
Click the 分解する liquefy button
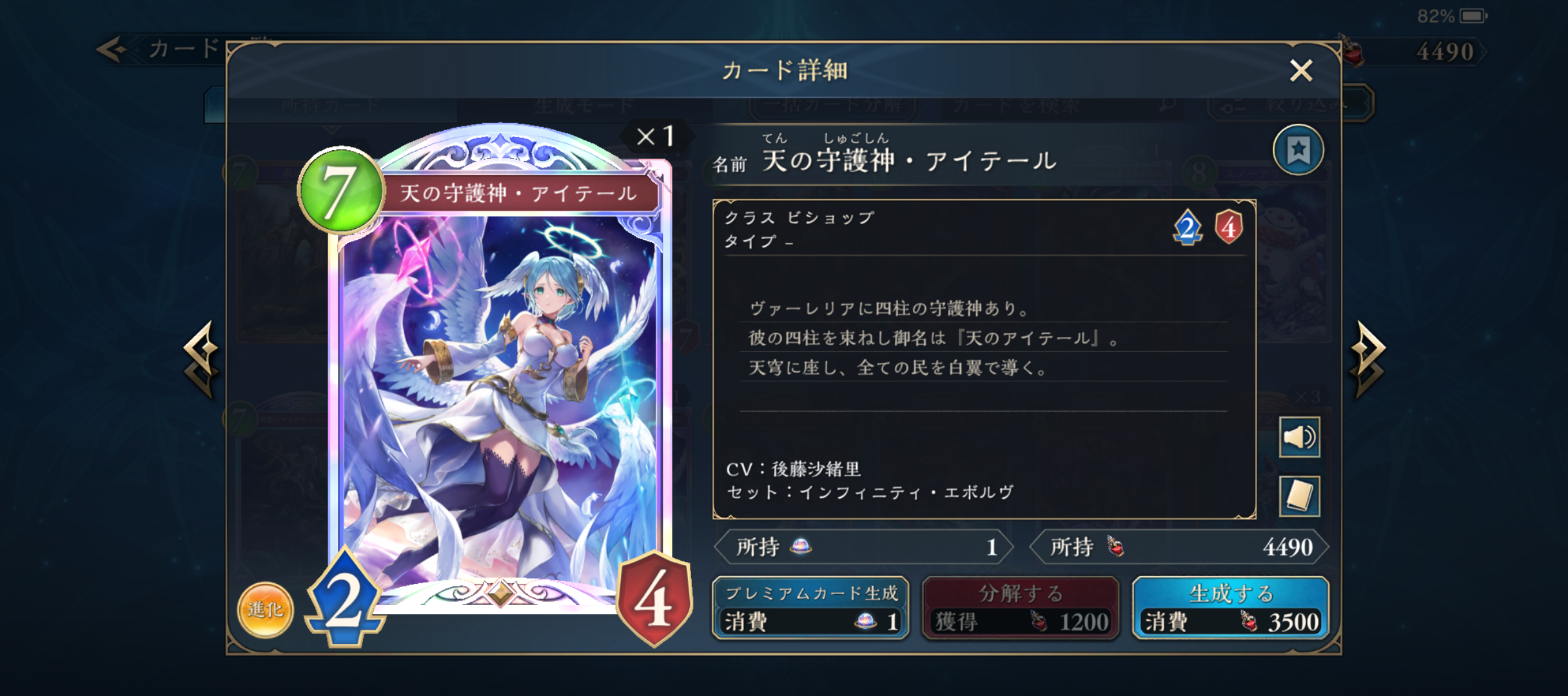pos(1020,608)
